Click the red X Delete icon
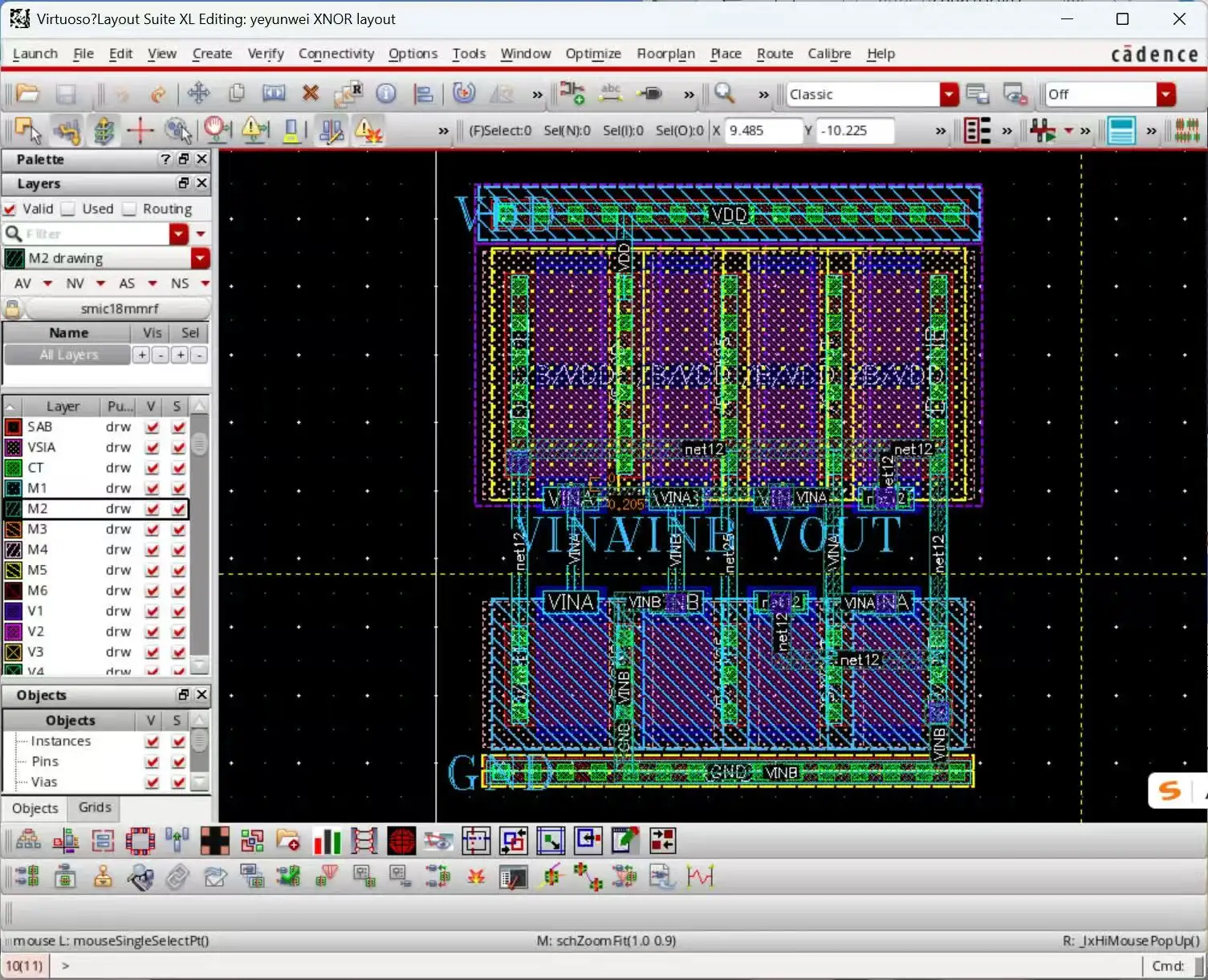1208x980 pixels. click(311, 93)
